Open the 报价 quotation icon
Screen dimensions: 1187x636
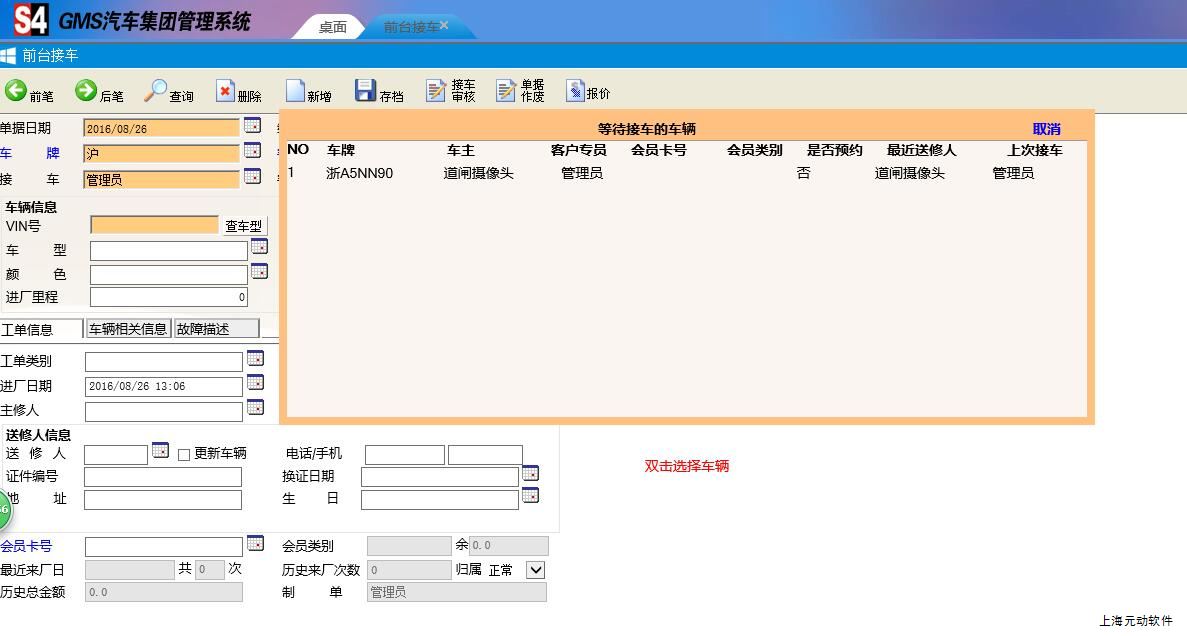pos(575,91)
